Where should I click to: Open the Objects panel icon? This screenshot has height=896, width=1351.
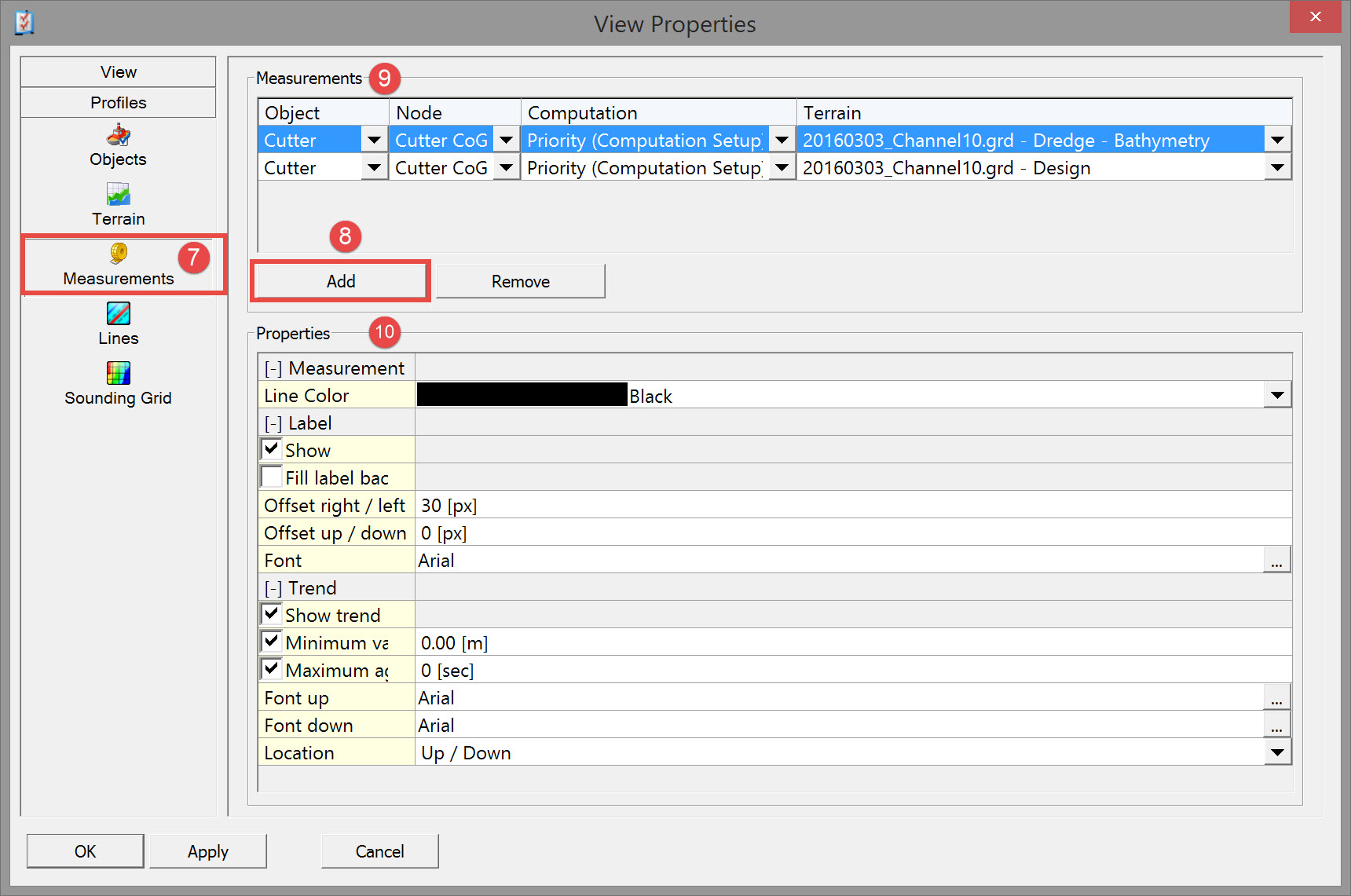118,135
